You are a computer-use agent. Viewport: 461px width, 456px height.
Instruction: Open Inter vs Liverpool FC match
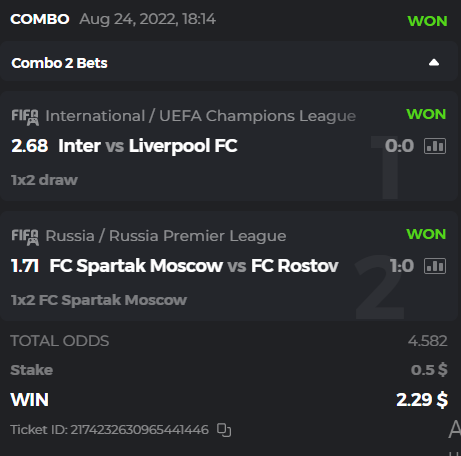coord(148,146)
